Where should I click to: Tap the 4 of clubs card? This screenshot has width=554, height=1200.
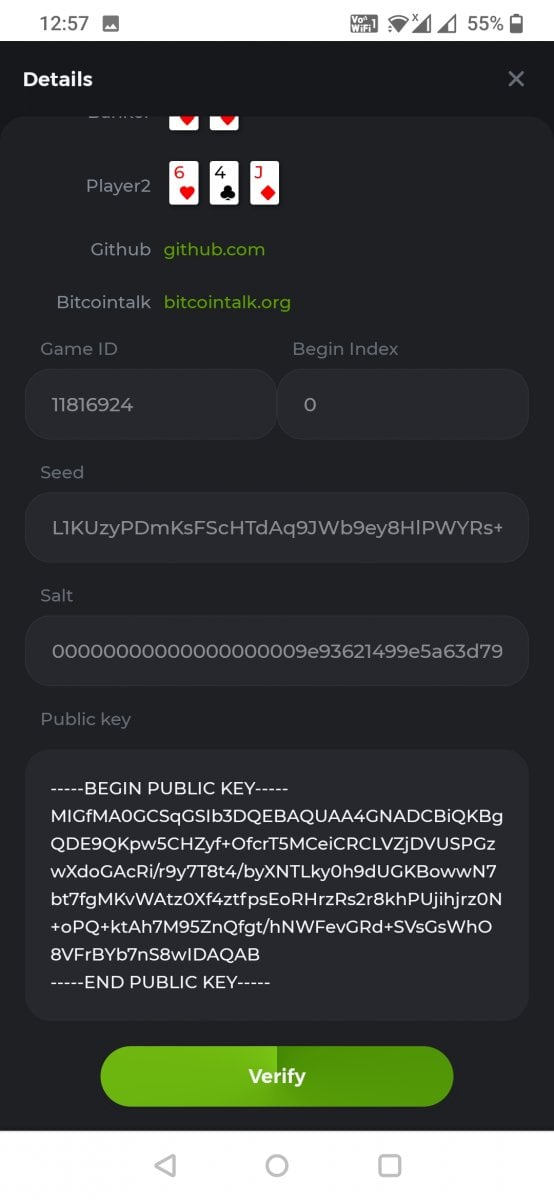tap(224, 183)
